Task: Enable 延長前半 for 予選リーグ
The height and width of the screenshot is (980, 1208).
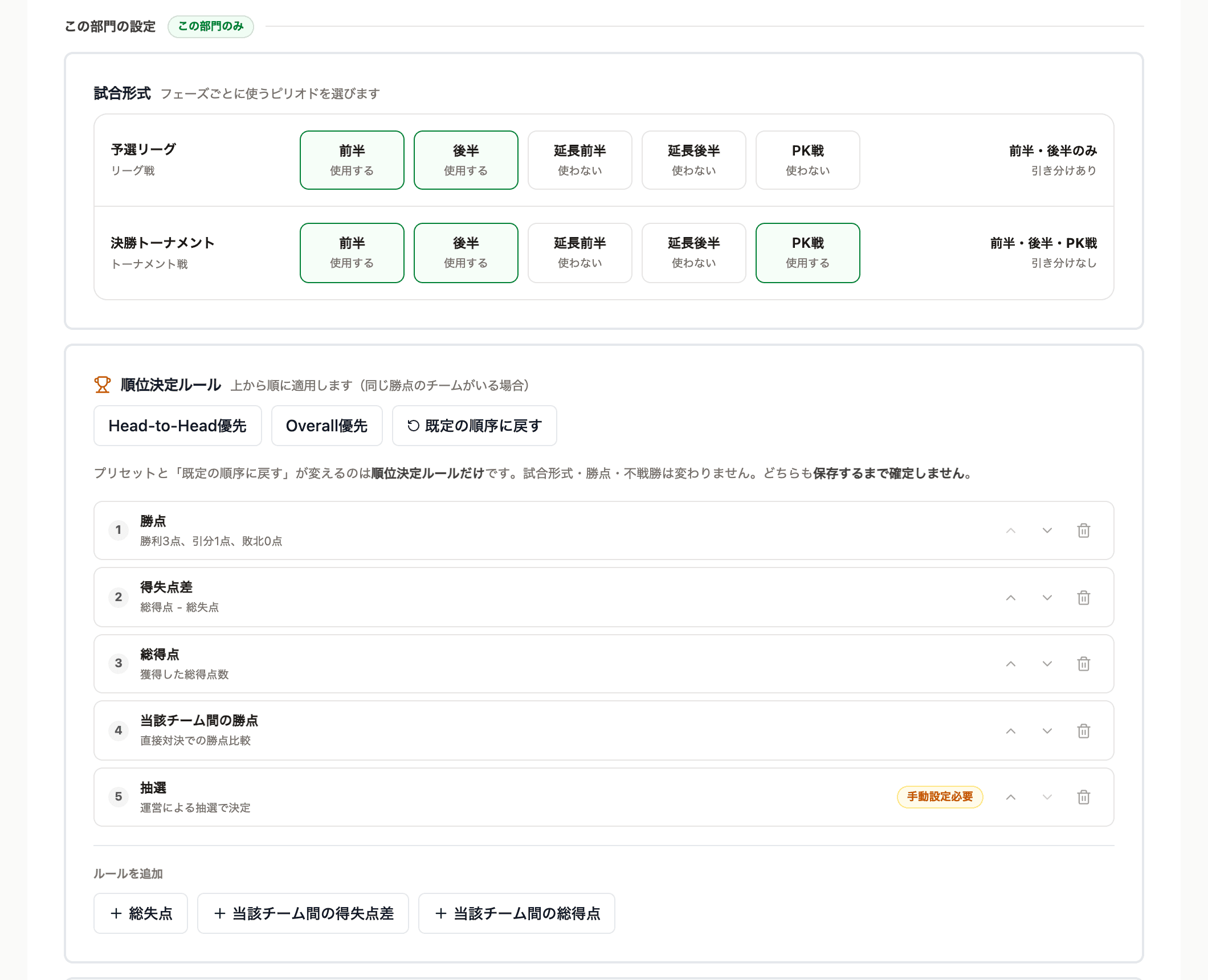Action: coord(580,160)
